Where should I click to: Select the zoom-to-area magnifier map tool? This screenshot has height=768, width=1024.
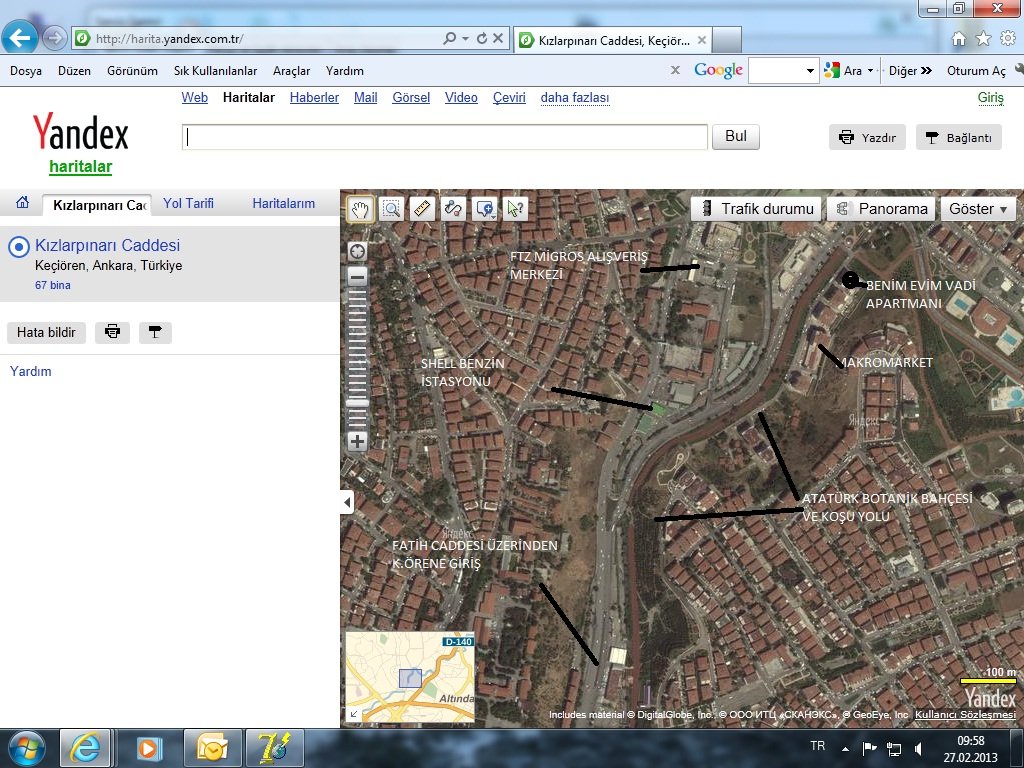(391, 209)
